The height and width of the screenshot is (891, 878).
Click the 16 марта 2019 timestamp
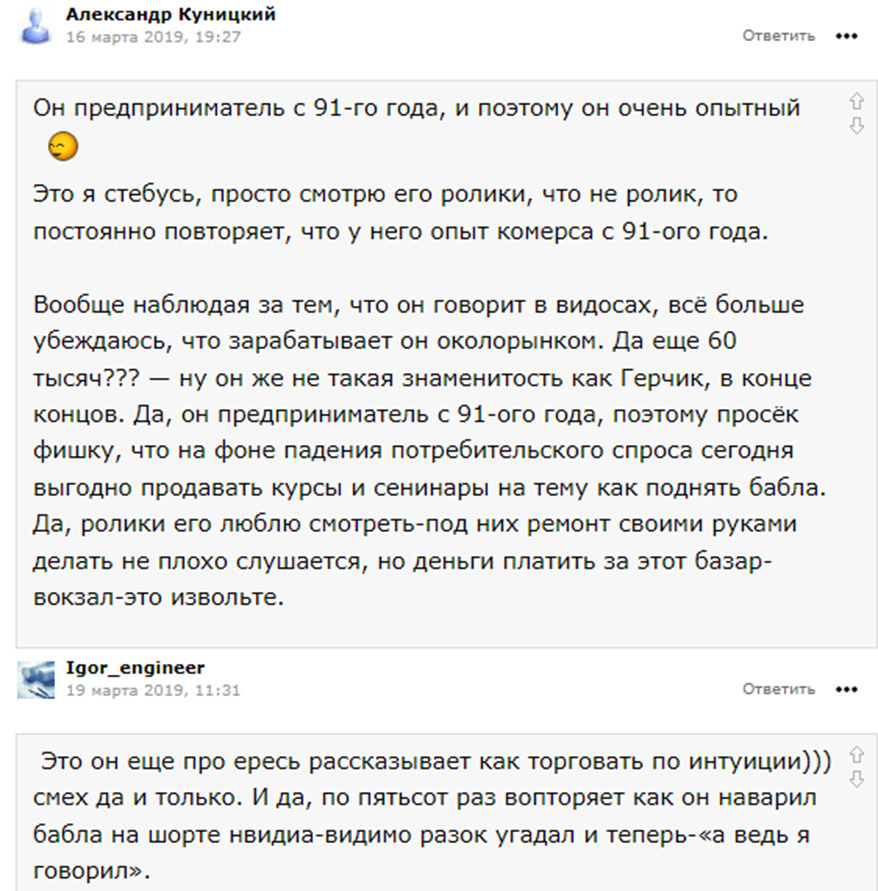[153, 37]
